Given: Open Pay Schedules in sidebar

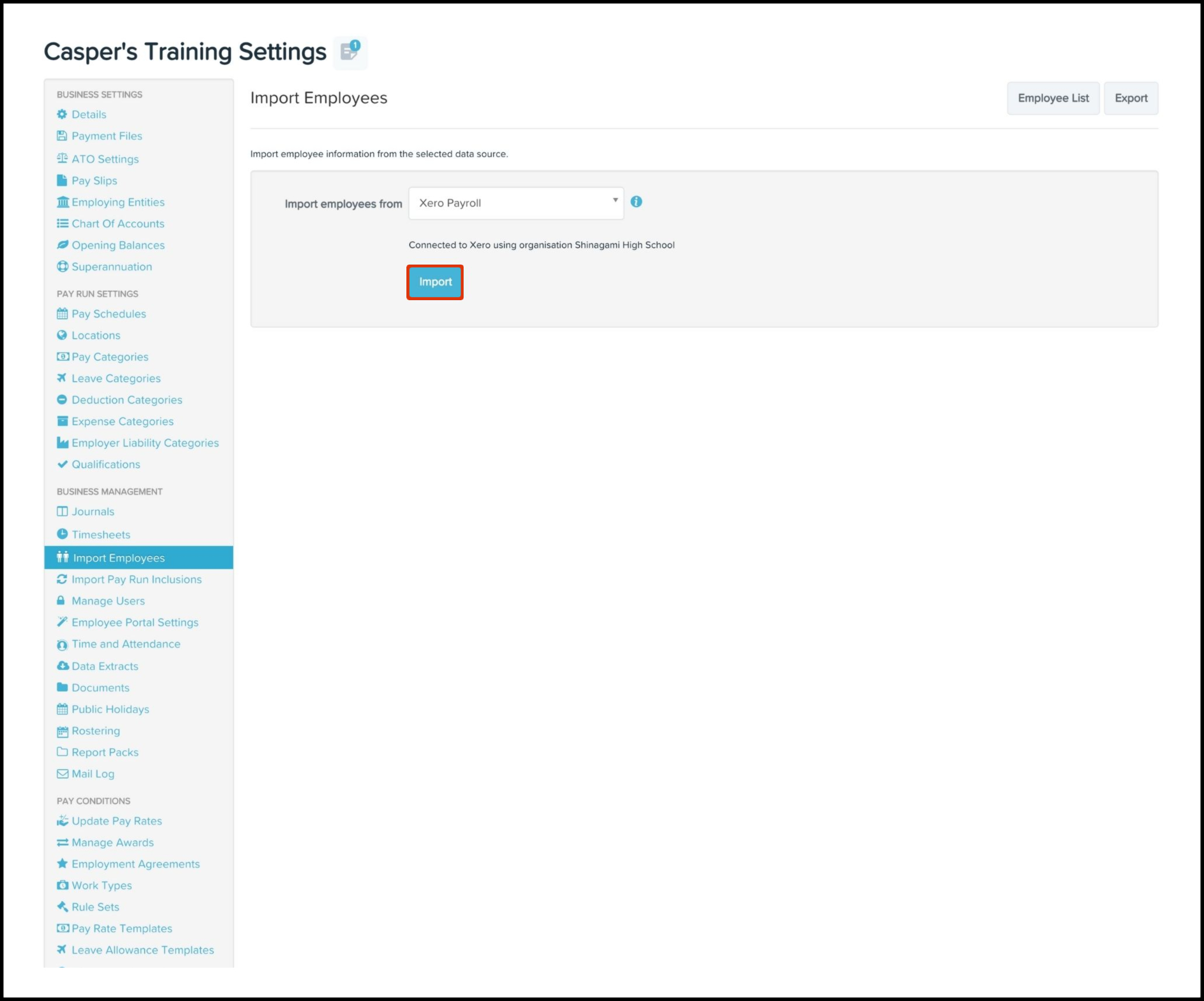Looking at the screenshot, I should (x=109, y=314).
